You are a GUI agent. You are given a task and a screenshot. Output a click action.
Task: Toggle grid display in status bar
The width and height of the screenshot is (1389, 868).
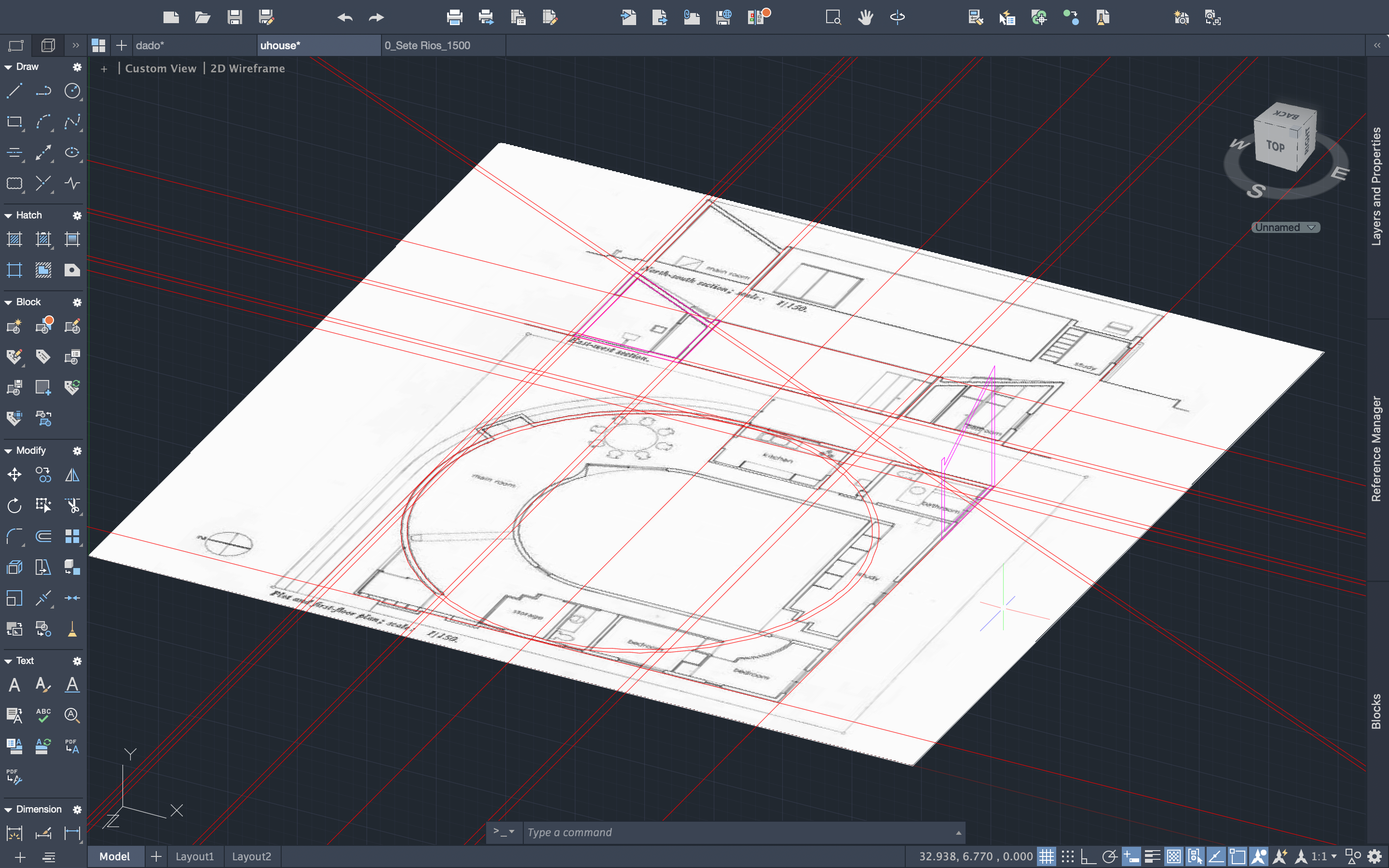coord(1047,856)
